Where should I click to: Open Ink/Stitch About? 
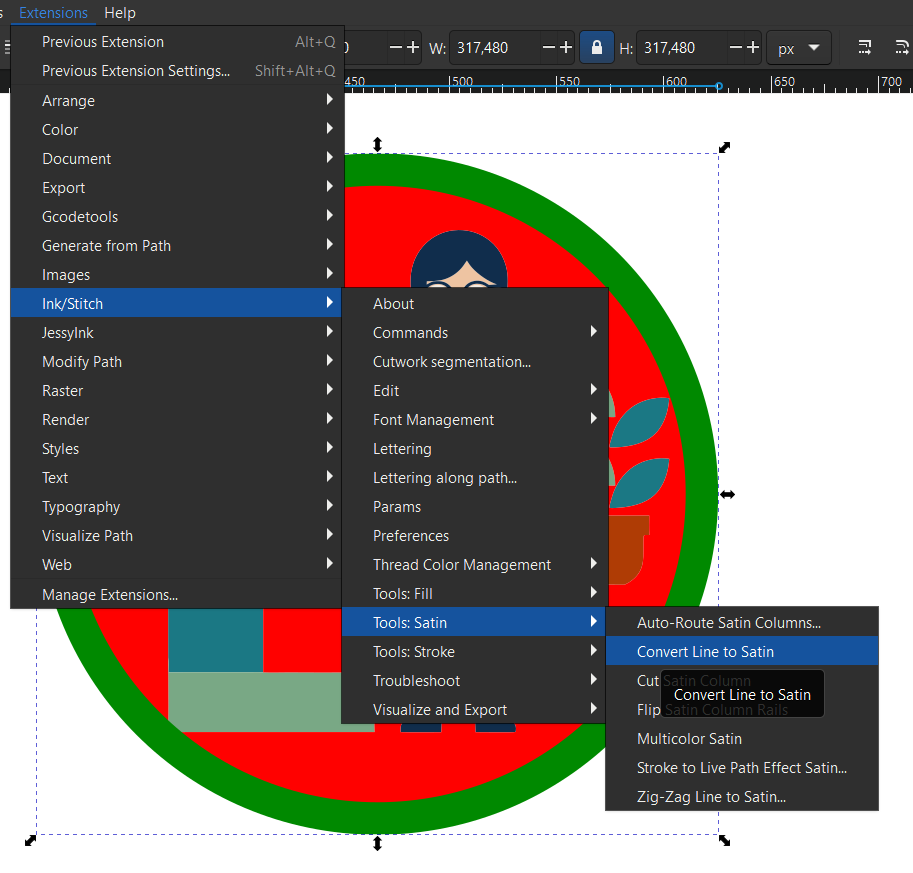[475, 304]
